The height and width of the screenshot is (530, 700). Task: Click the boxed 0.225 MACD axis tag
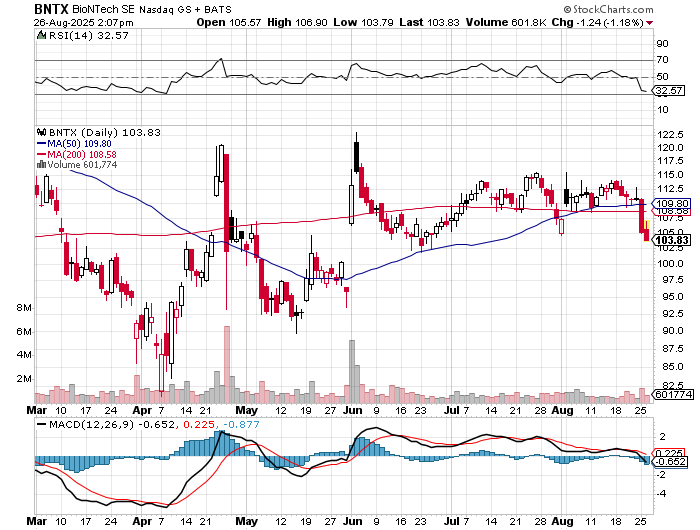[670, 453]
